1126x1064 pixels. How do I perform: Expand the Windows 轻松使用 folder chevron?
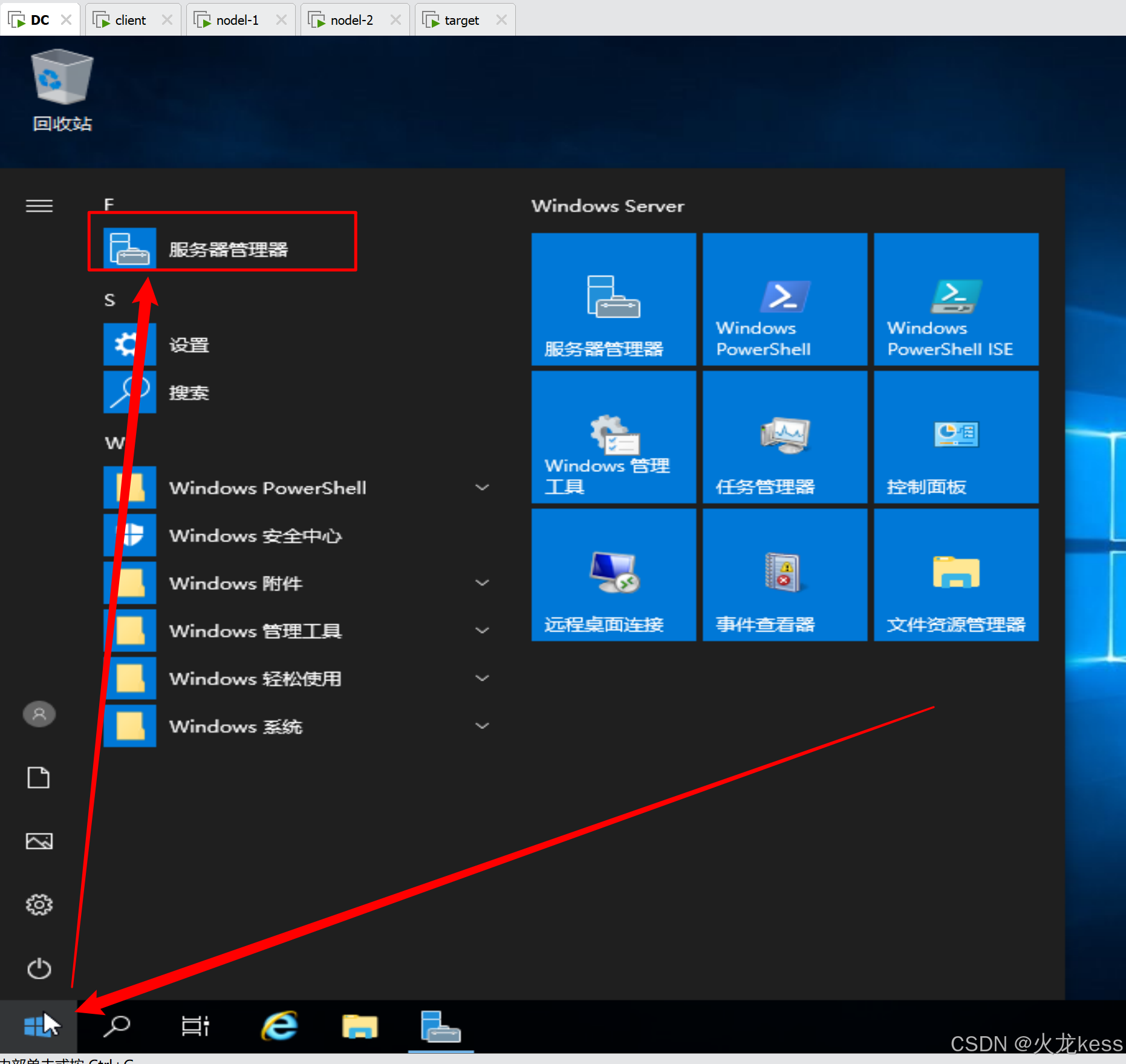pos(482,679)
